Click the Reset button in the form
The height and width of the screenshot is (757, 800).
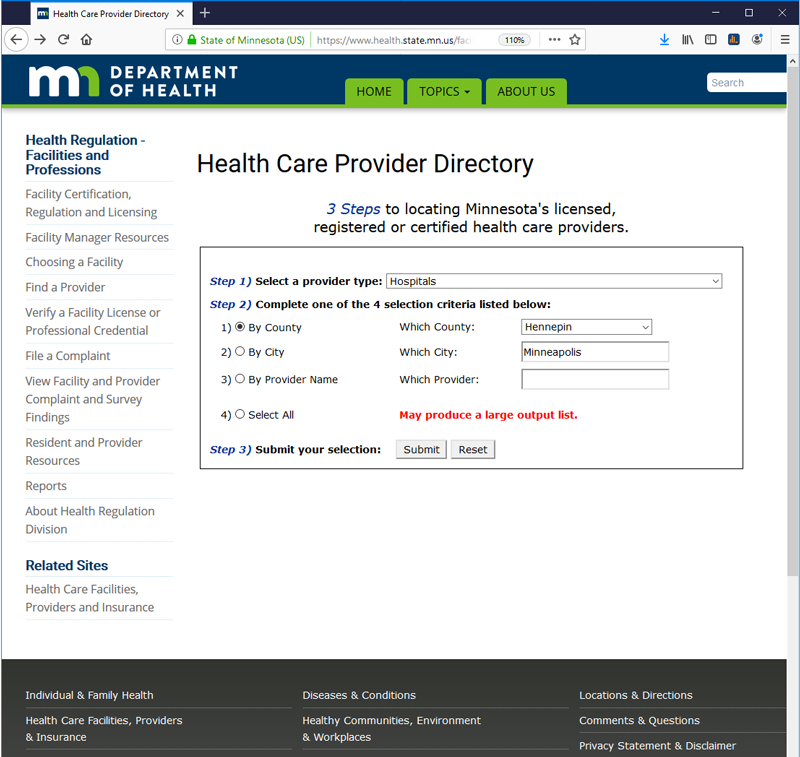coord(472,449)
